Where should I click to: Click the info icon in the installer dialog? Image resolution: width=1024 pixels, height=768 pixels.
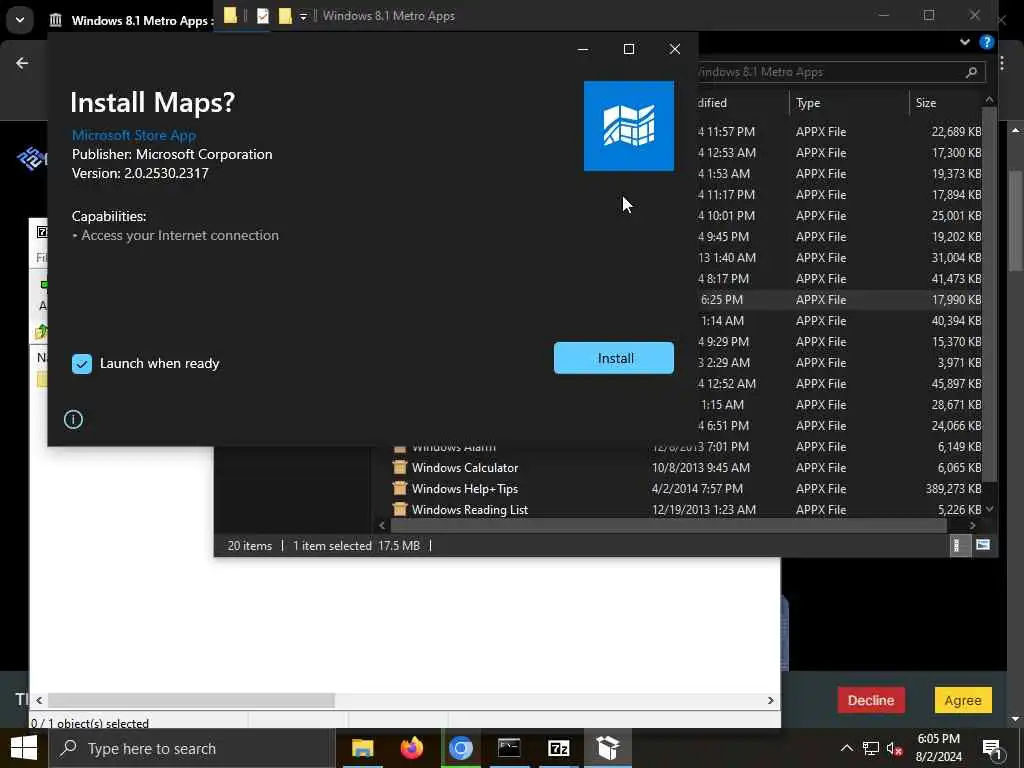[x=73, y=419]
